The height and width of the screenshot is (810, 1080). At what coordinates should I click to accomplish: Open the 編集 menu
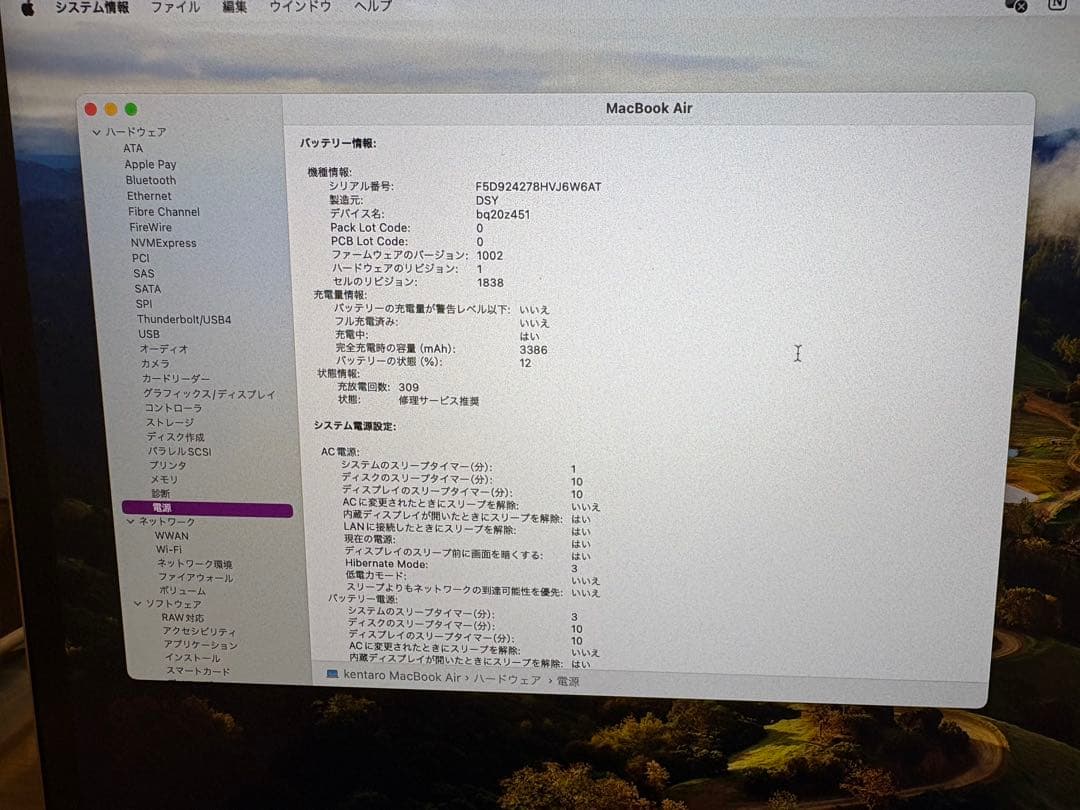(235, 8)
